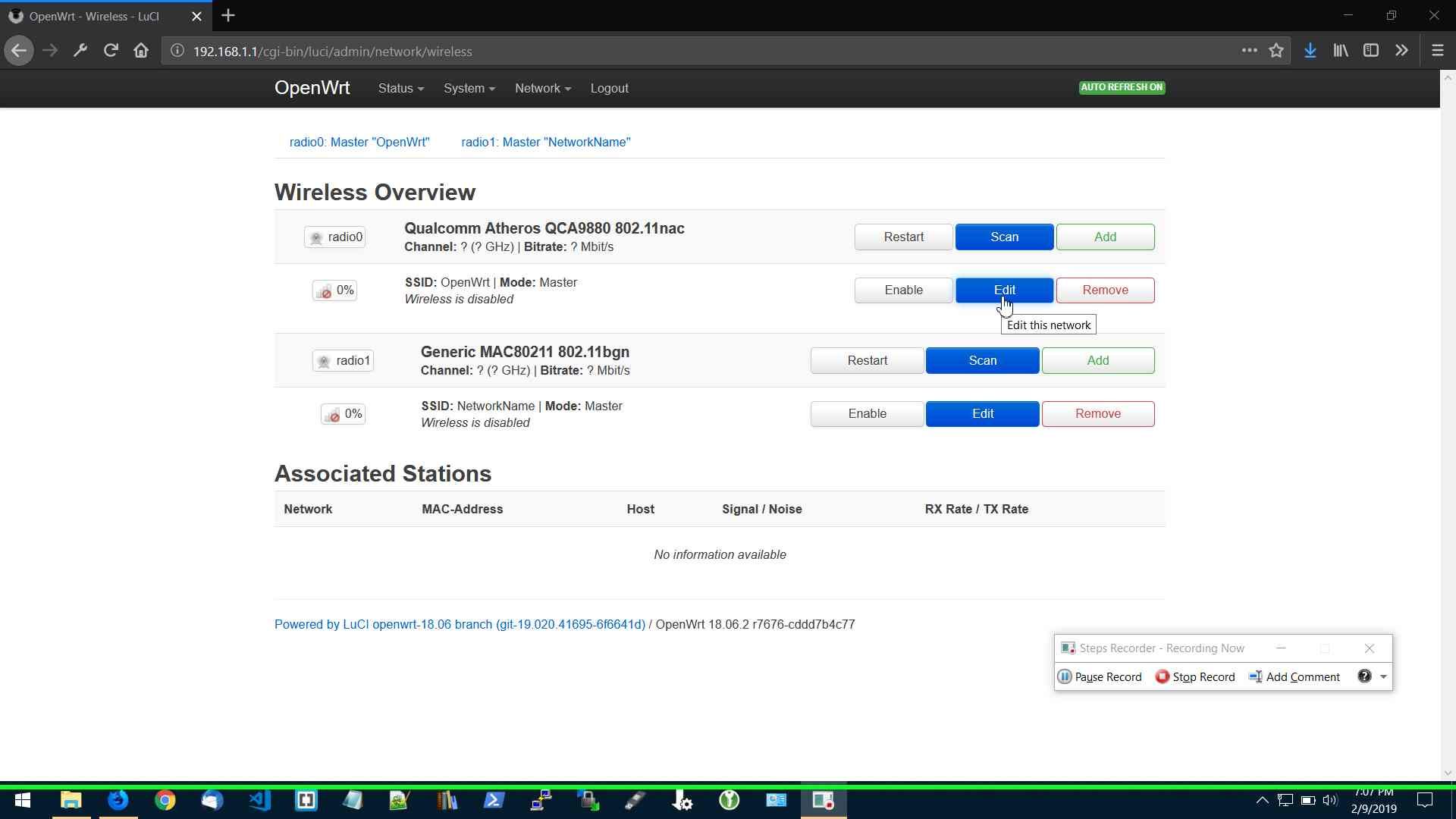Click the browser address bar

pyautogui.click(x=455, y=51)
